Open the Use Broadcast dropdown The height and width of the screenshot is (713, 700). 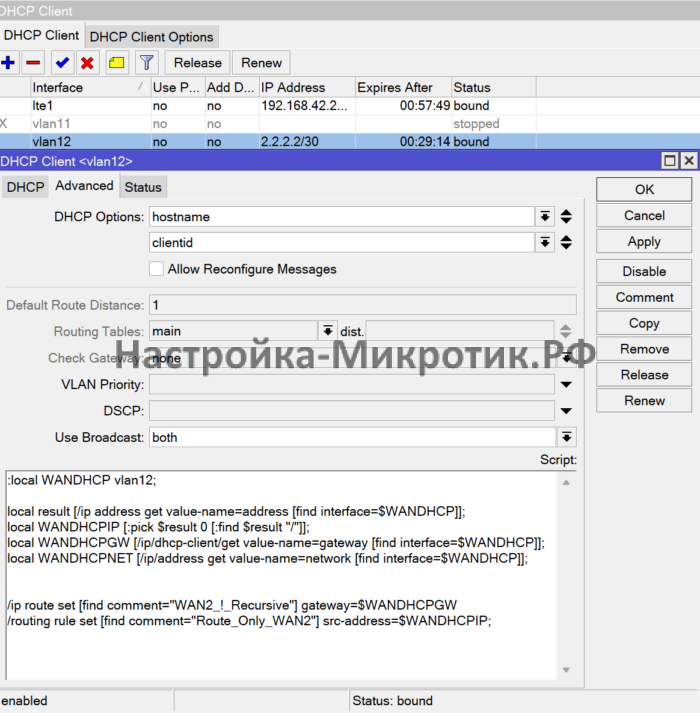coord(566,437)
